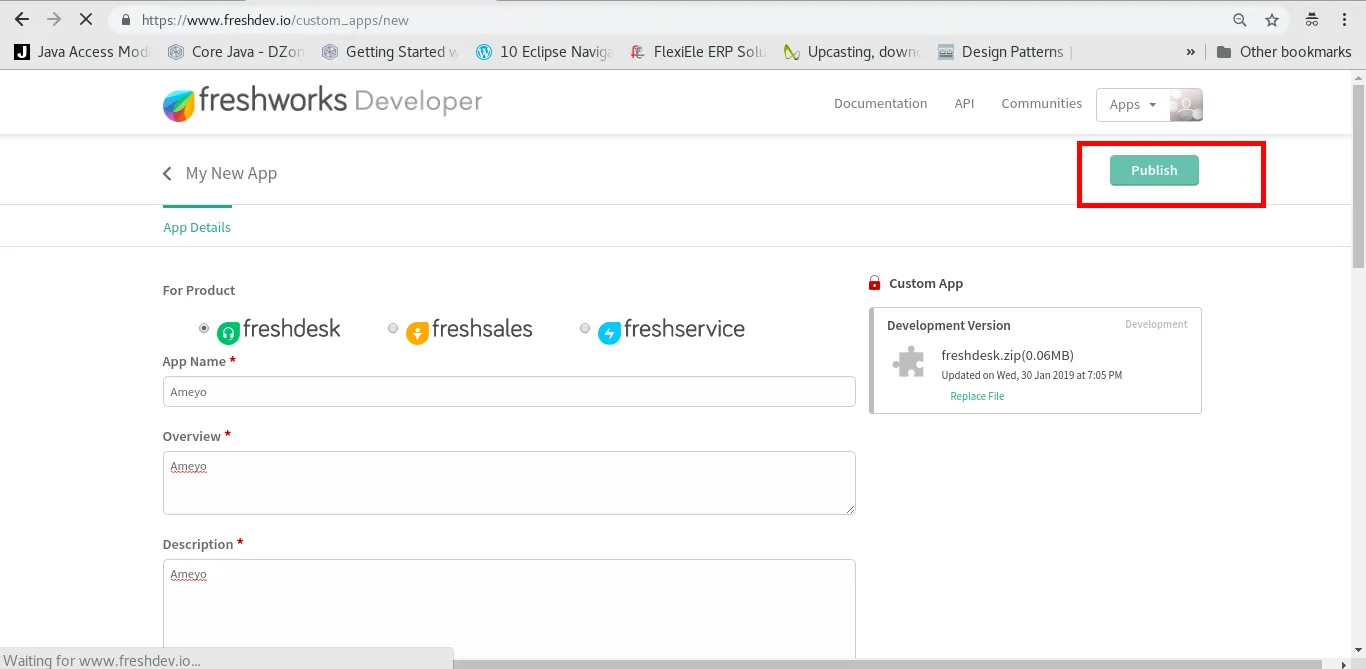Click the incognito icon in Chrome toolbar

(1312, 20)
